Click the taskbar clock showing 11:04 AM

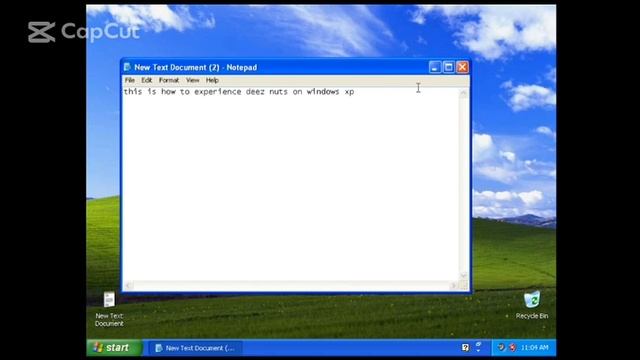point(535,348)
